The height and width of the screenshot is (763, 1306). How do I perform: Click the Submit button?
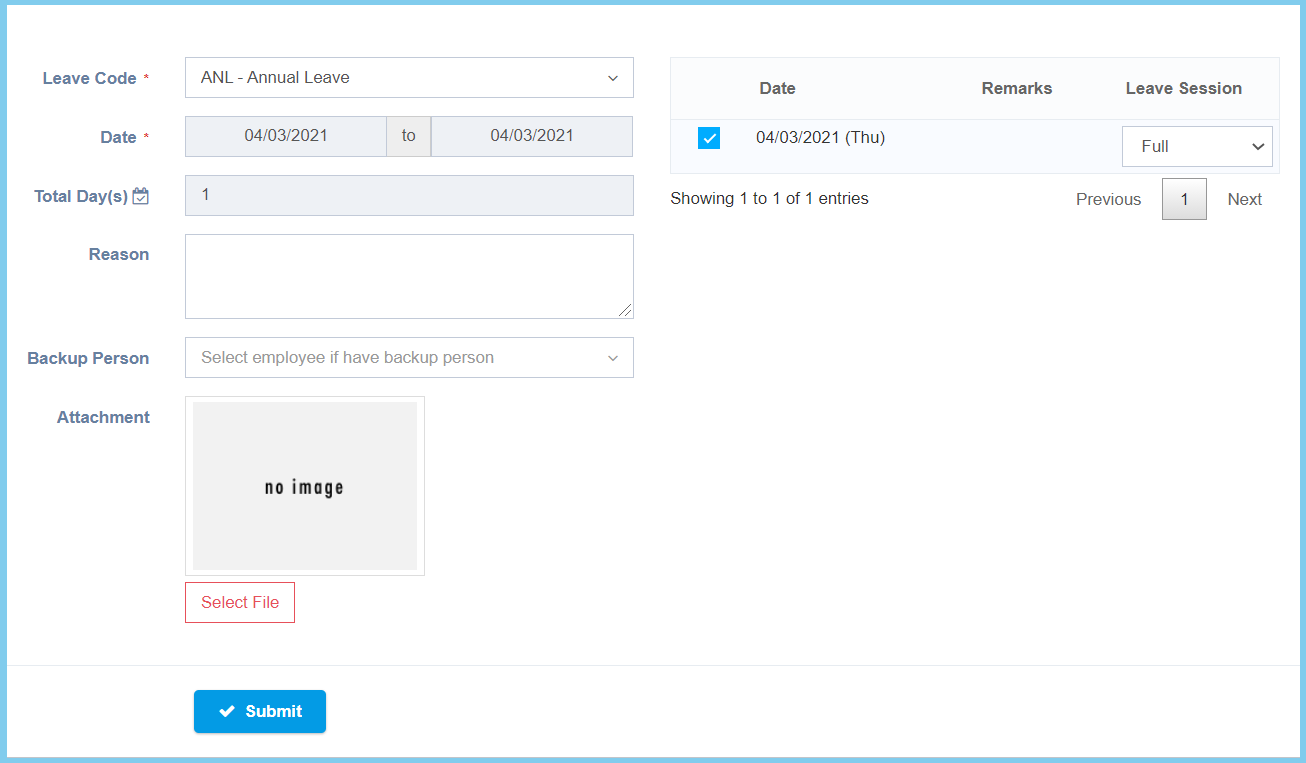260,711
